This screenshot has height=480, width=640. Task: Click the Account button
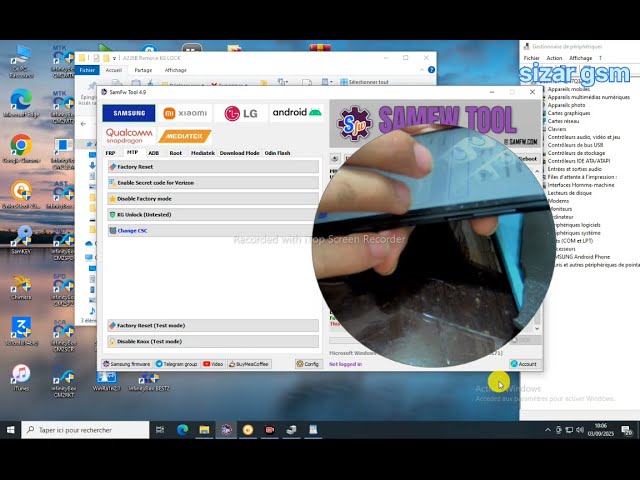[x=524, y=364]
